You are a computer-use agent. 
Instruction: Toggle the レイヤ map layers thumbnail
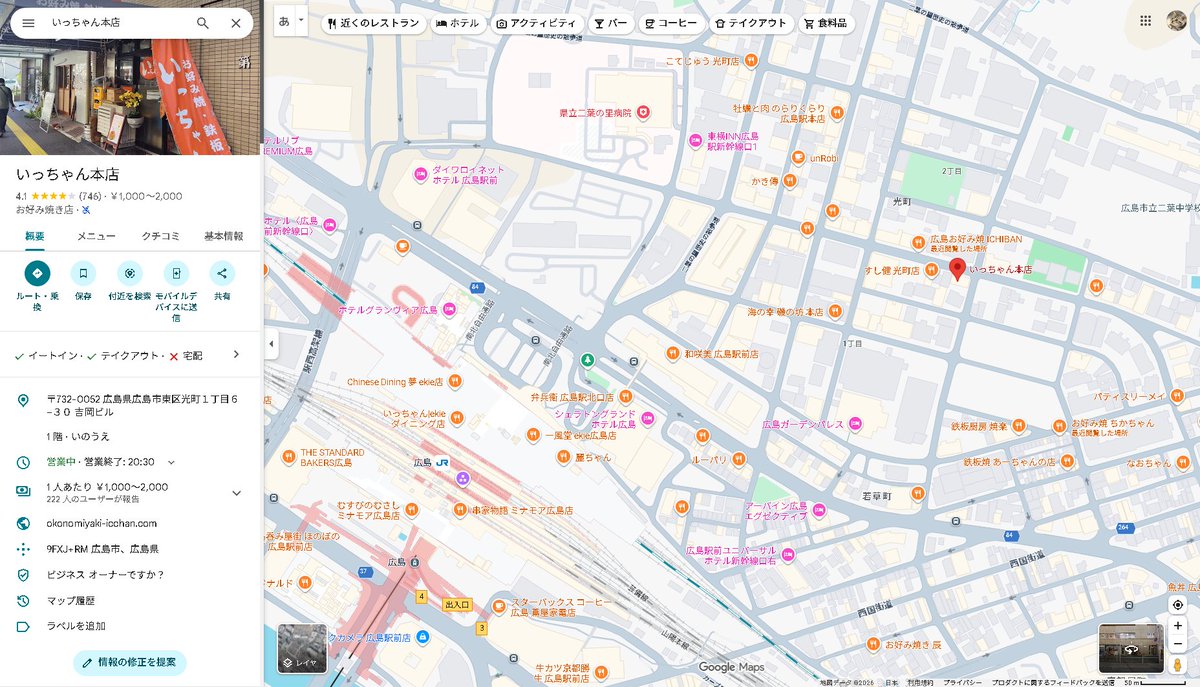(x=301, y=648)
